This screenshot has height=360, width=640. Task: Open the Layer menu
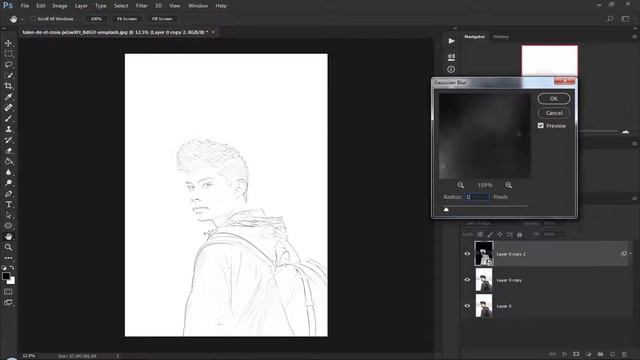[x=81, y=6]
